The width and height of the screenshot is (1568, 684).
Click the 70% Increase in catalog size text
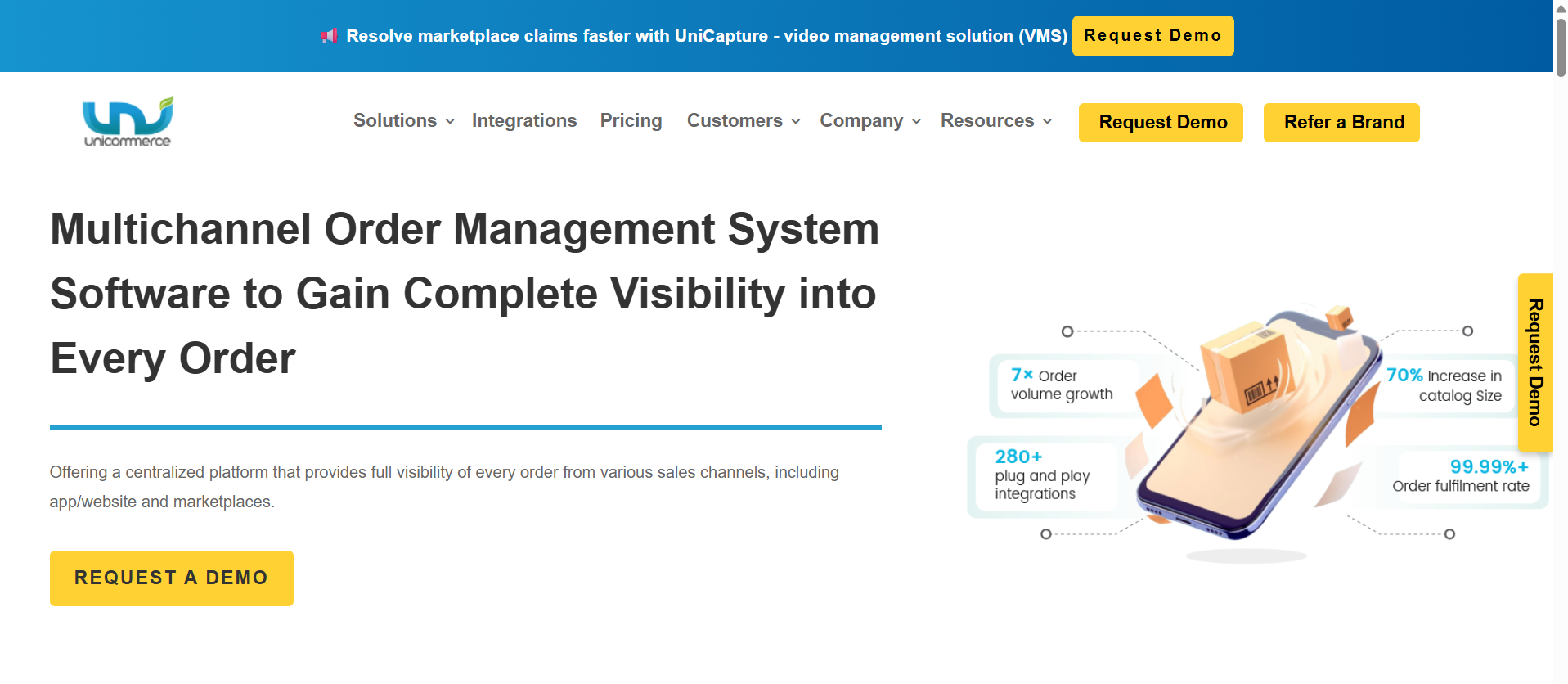[1444, 385]
